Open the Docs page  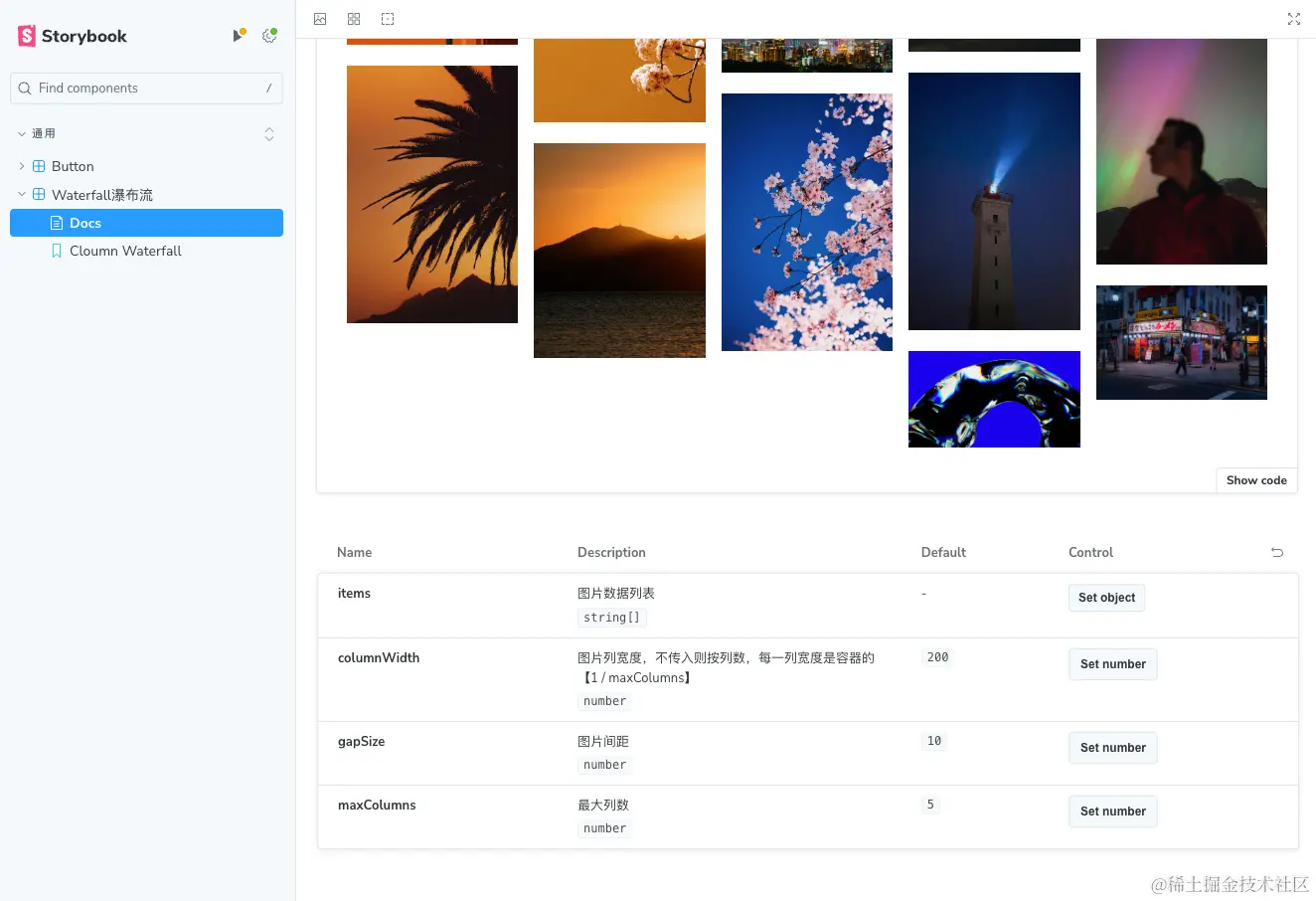pos(146,223)
